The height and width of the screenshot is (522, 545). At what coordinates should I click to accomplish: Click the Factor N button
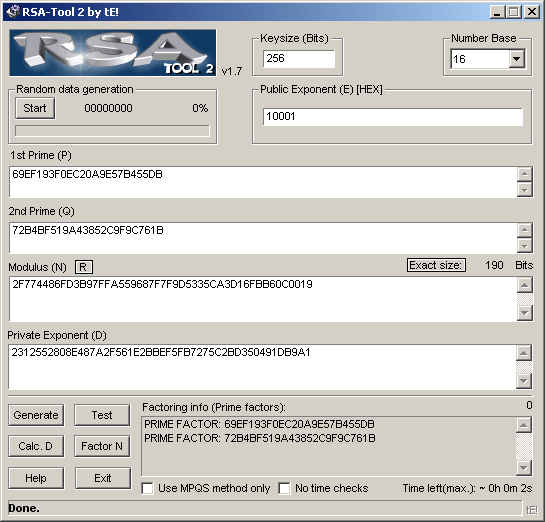click(x=102, y=446)
